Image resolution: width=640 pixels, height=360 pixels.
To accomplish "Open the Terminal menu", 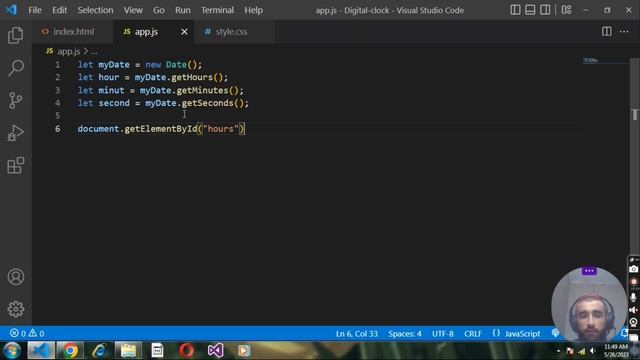I will coord(217,10).
